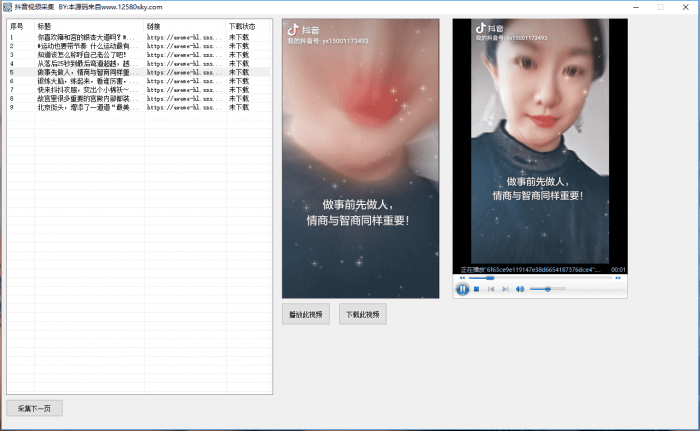Click the 采集下一页 button
This screenshot has width=700, height=431.
(35, 408)
